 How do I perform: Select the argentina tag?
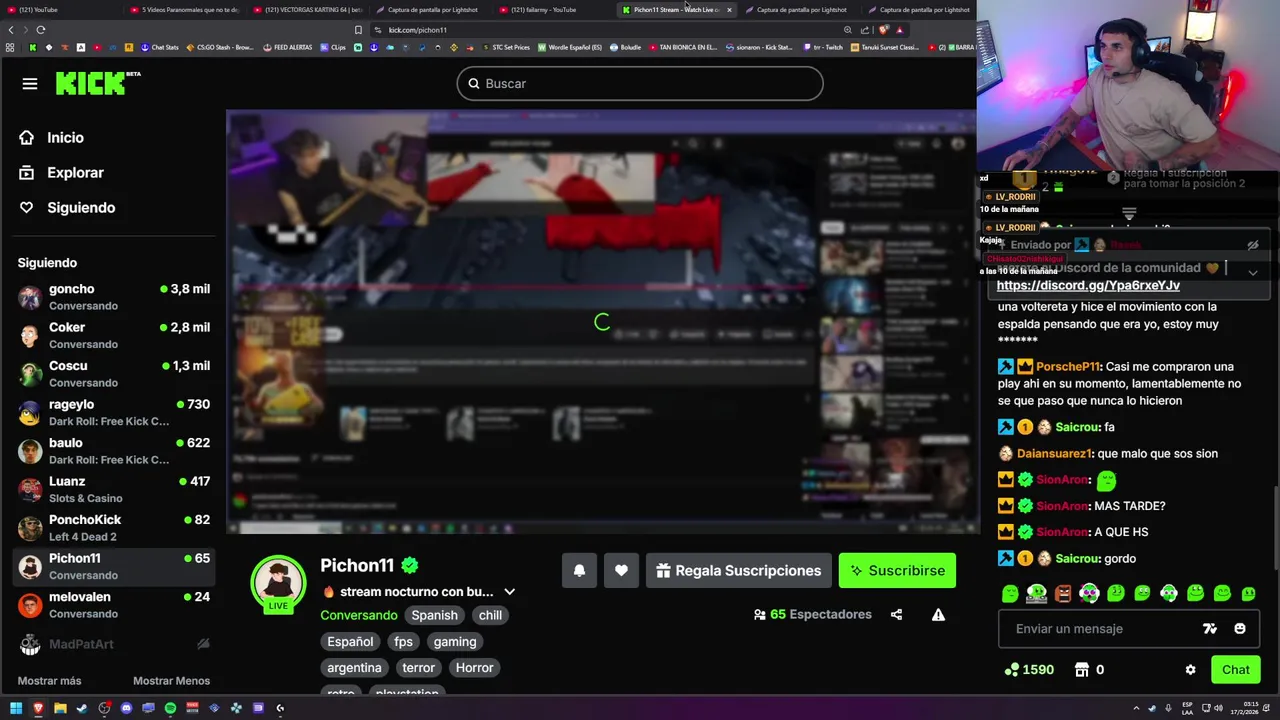[x=354, y=668]
